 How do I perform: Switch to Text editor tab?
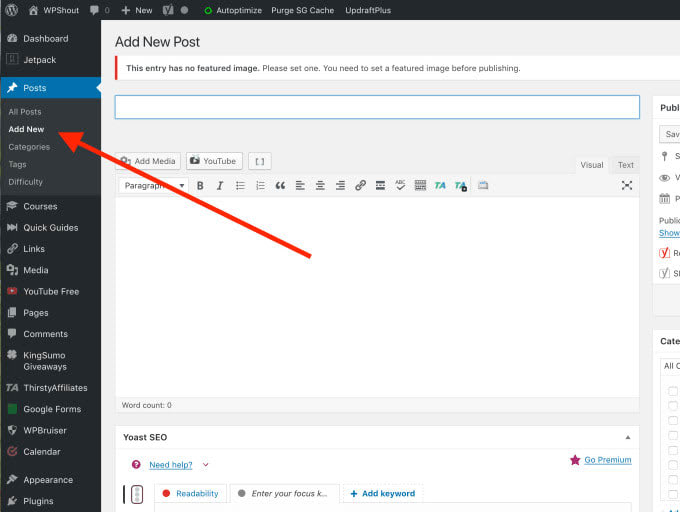625,165
